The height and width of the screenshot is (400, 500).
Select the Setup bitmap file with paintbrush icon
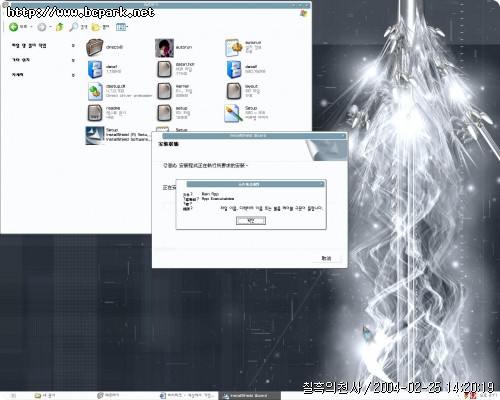tap(233, 113)
